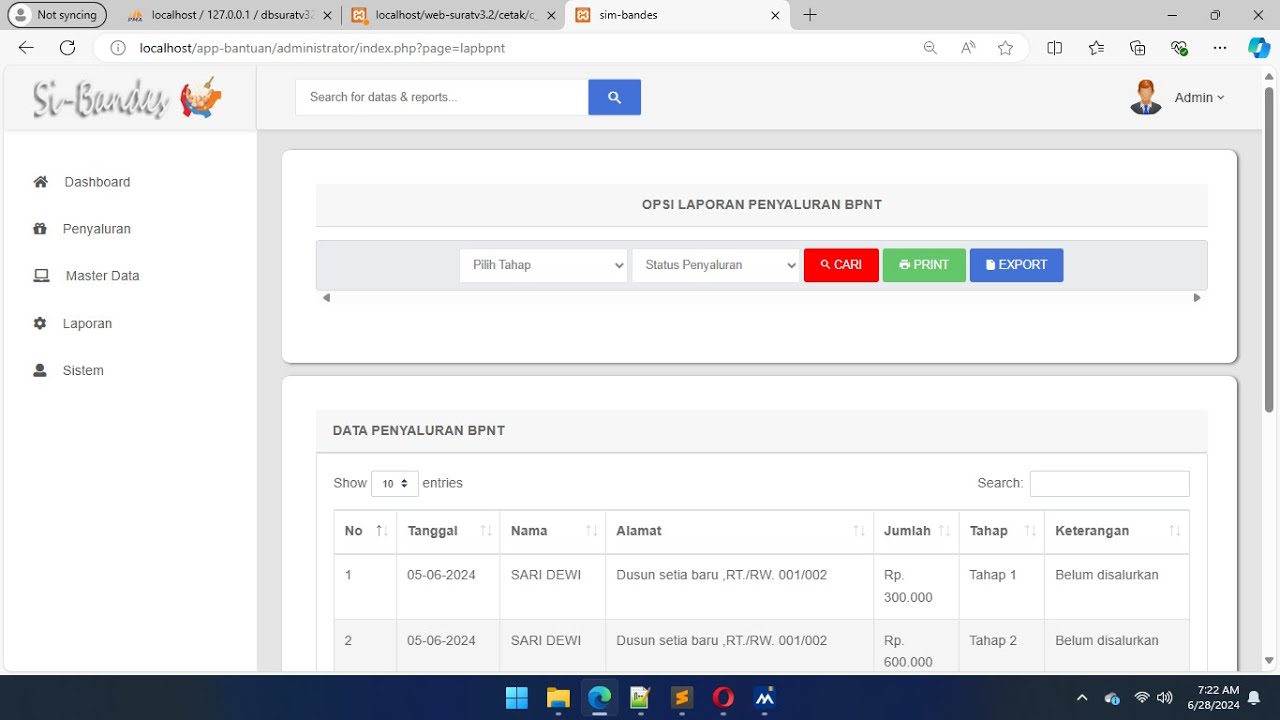Click the Admin avatar picture
This screenshot has width=1280, height=720.
coord(1146,97)
